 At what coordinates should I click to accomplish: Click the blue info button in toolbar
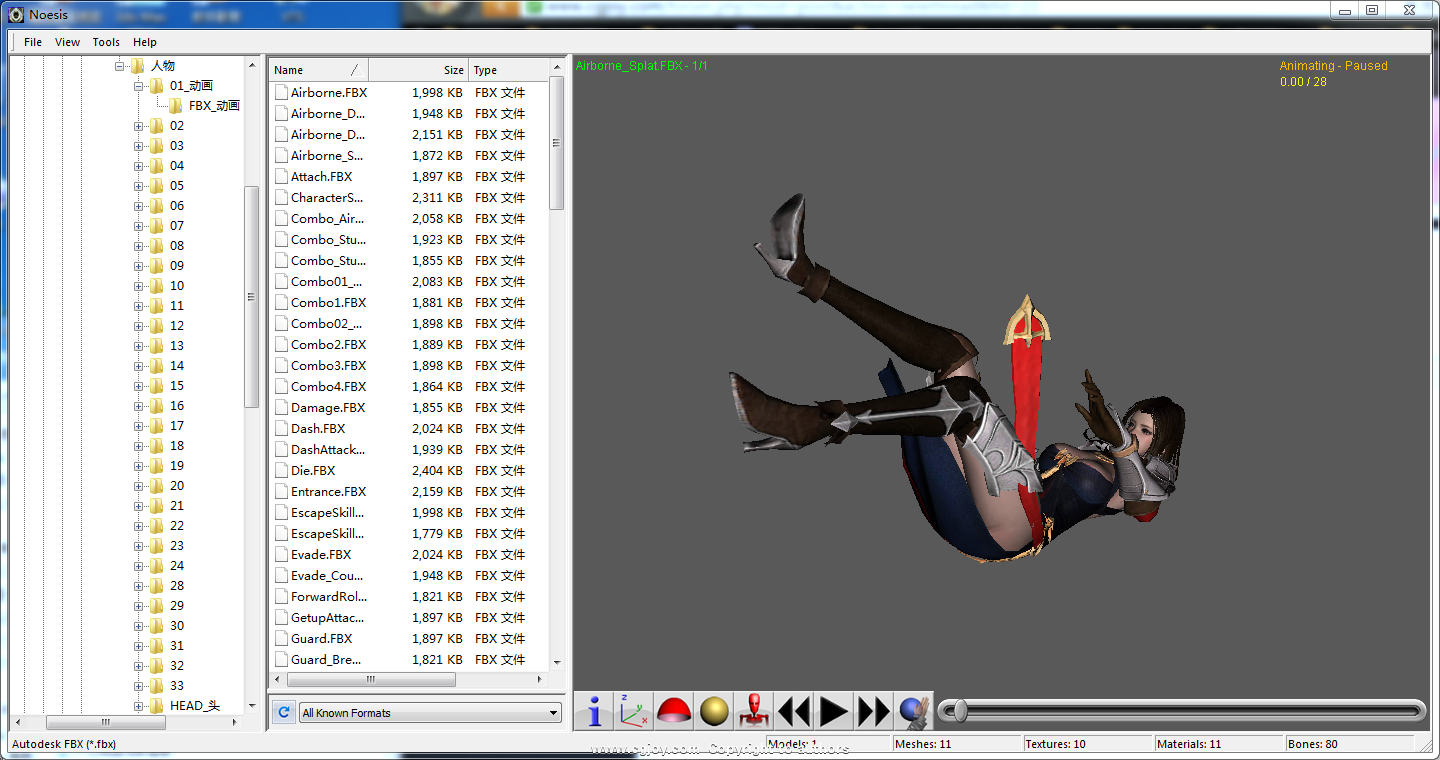[x=594, y=712]
